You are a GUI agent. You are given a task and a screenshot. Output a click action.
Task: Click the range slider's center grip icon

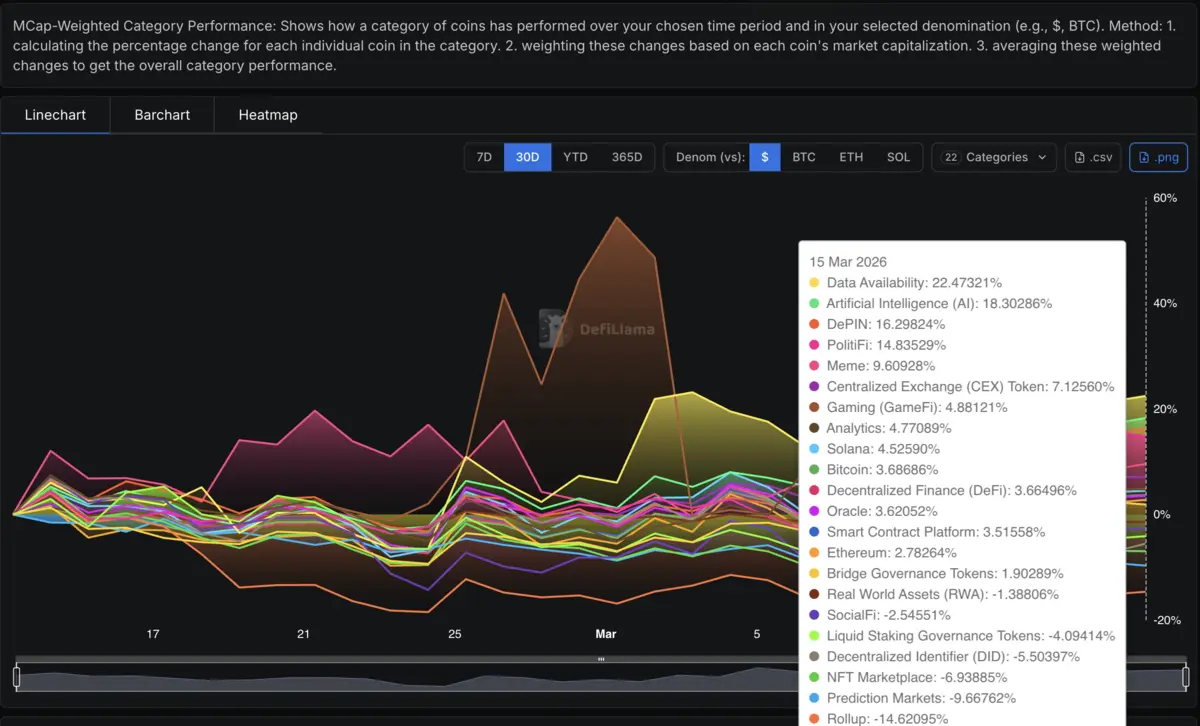pos(601,659)
